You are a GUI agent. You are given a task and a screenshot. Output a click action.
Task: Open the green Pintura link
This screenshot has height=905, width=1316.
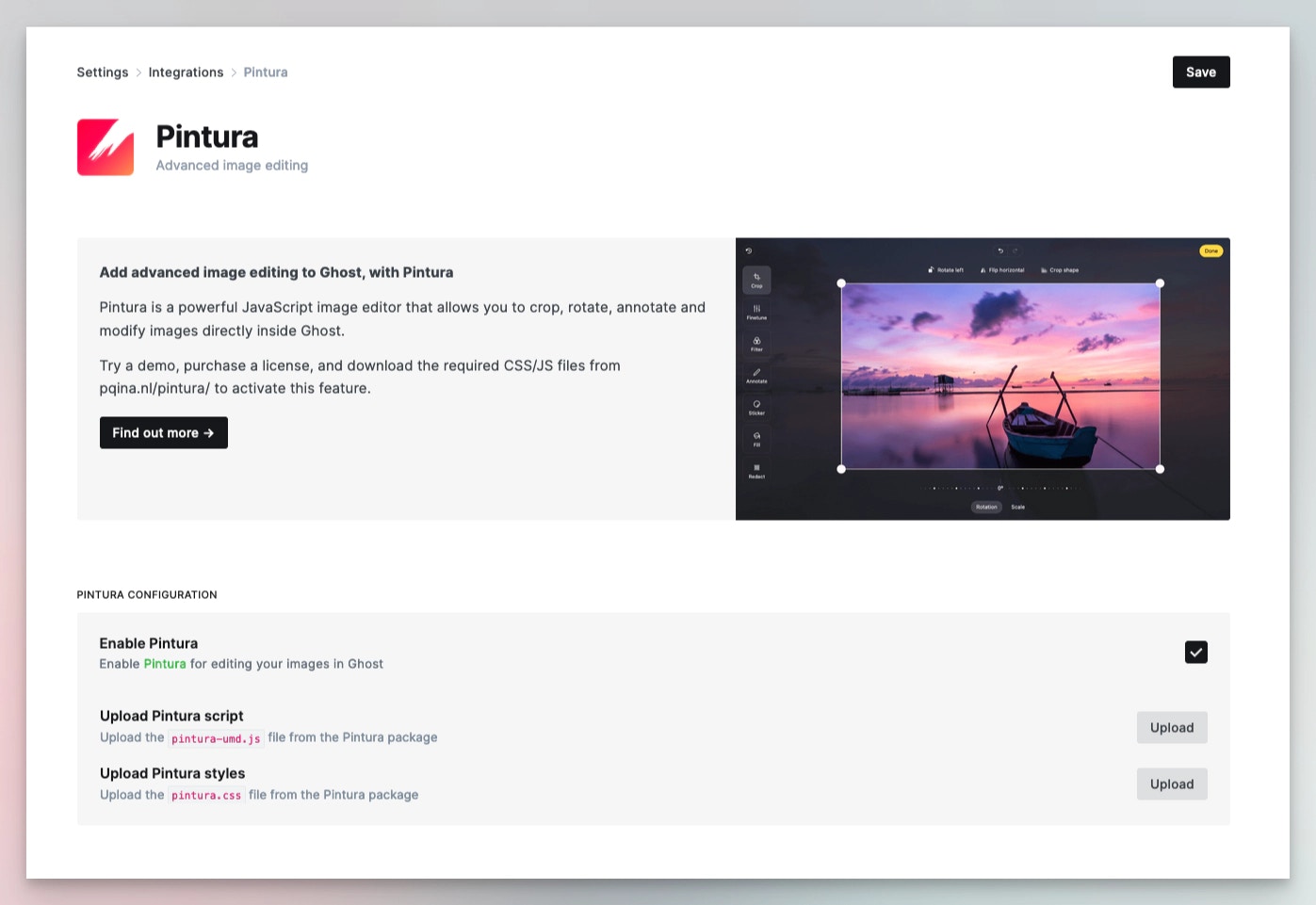[165, 664]
